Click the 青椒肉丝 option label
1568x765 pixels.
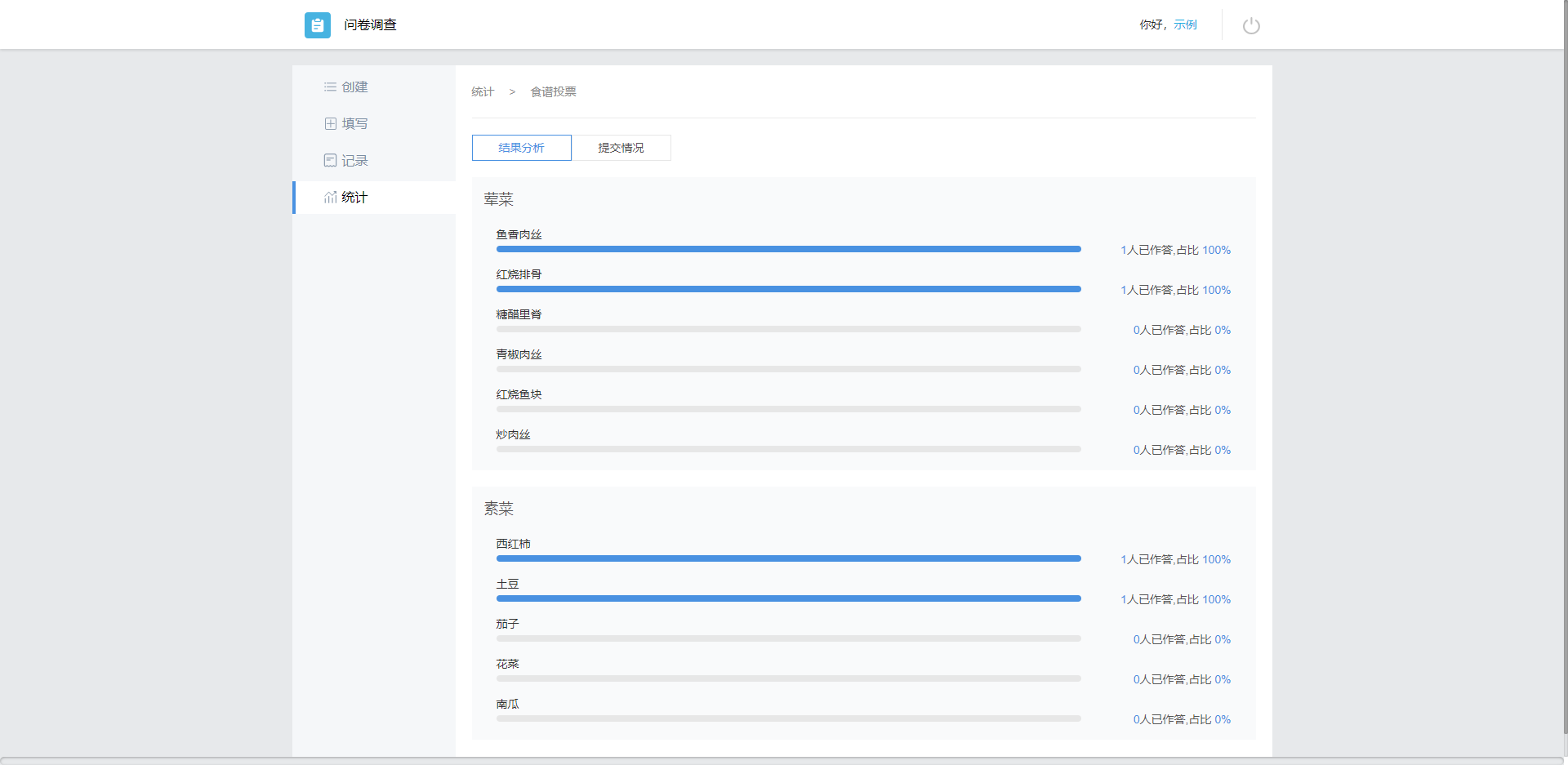click(x=519, y=354)
